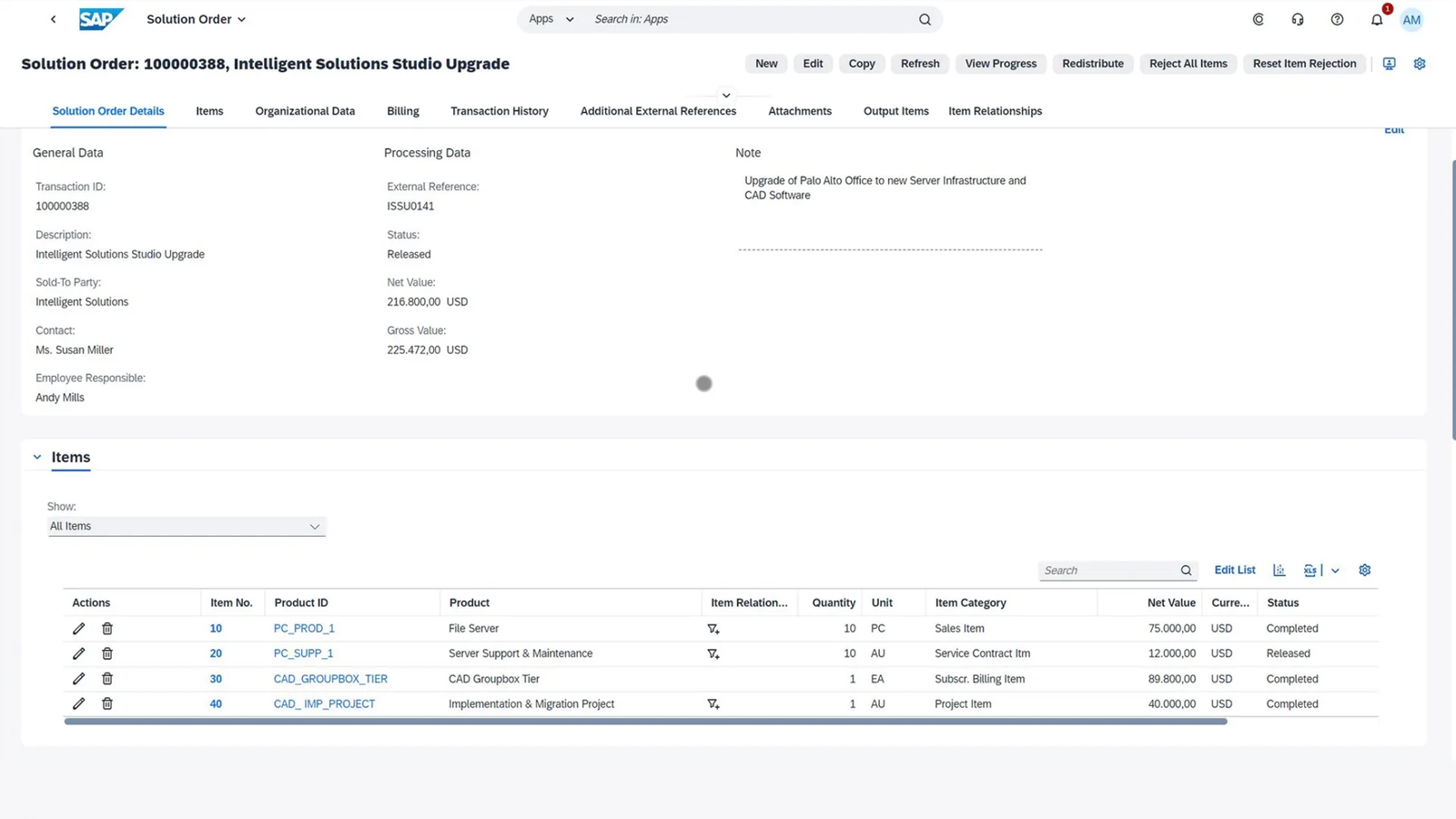Viewport: 1456px width, 819px height.
Task: Click the notifications bell icon
Action: pos(1377,20)
